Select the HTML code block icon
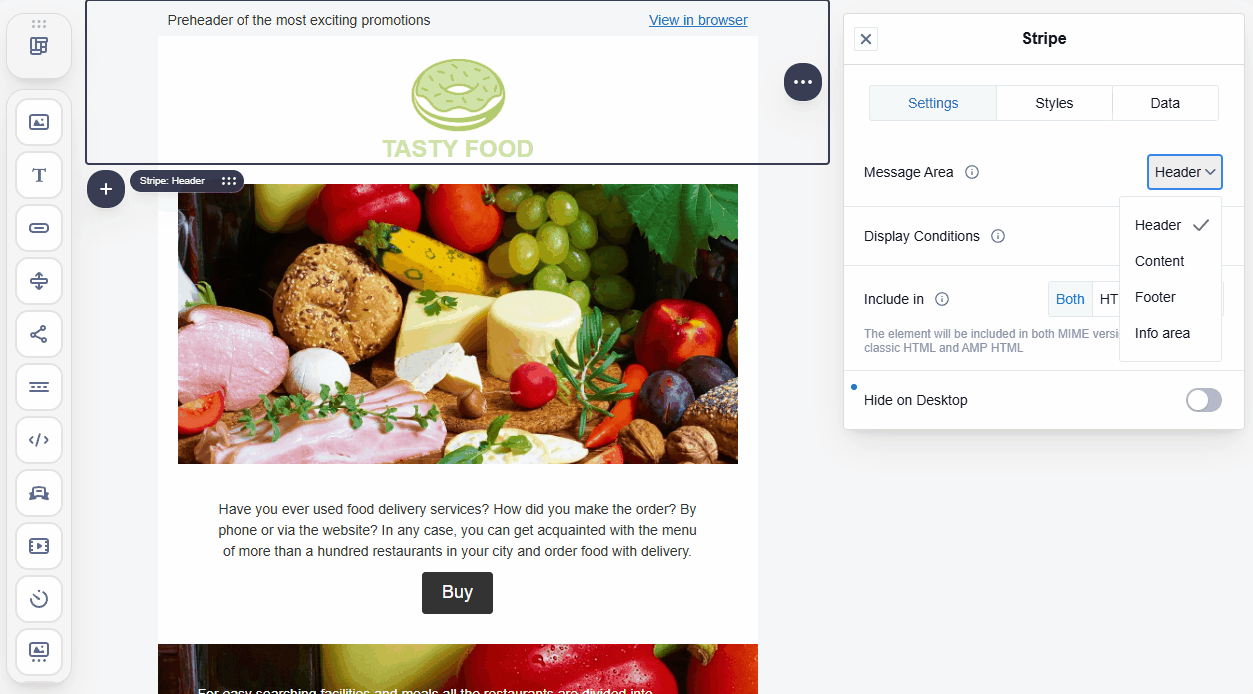Viewport: 1253px width, 694px height. [39, 440]
